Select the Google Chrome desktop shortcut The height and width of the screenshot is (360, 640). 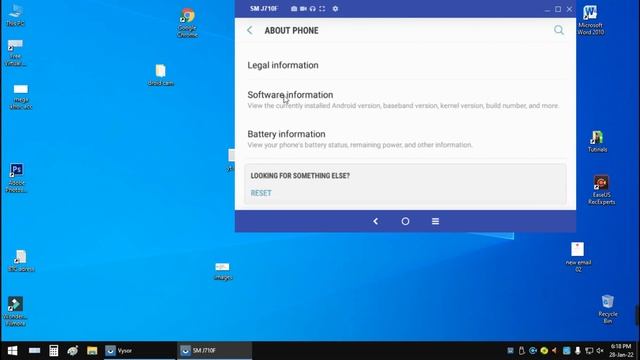[188, 23]
